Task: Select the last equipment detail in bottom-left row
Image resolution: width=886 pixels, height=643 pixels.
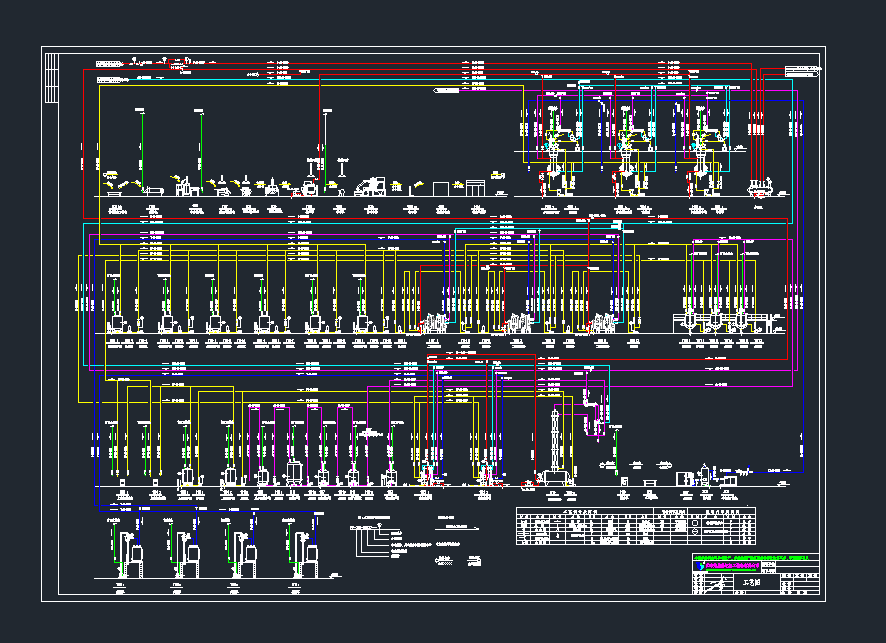Action: (x=304, y=552)
